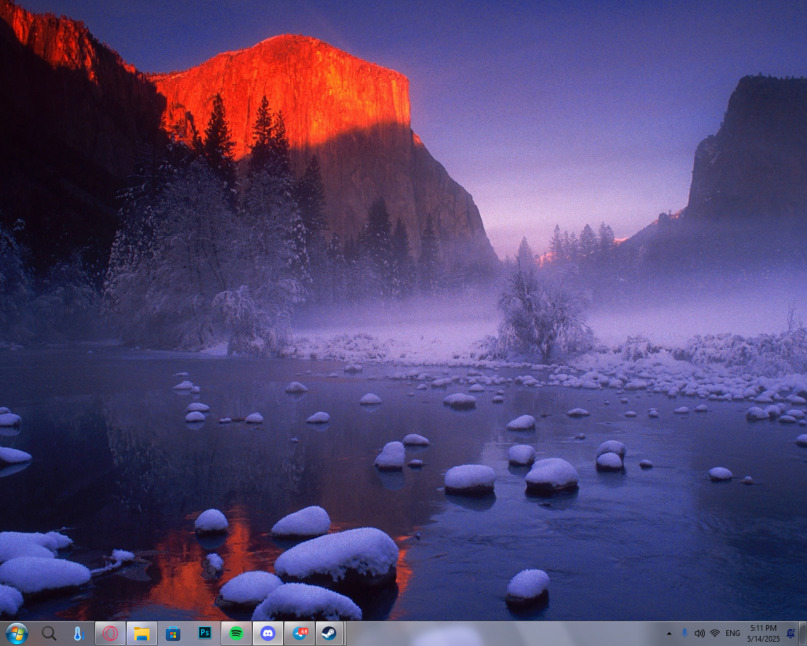Open the speaker volume control
The height and width of the screenshot is (646, 807).
pos(699,633)
